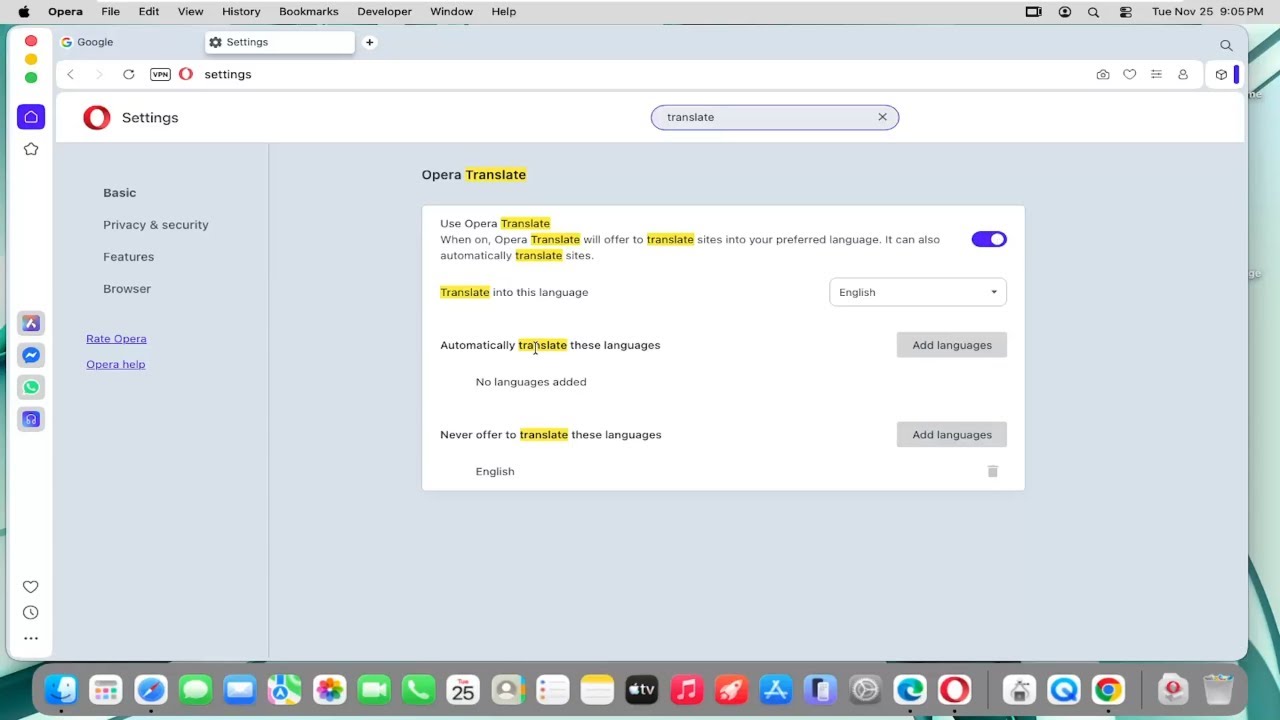Open Apple TV from the Dock
This screenshot has width=1280, height=720.
(x=641, y=690)
